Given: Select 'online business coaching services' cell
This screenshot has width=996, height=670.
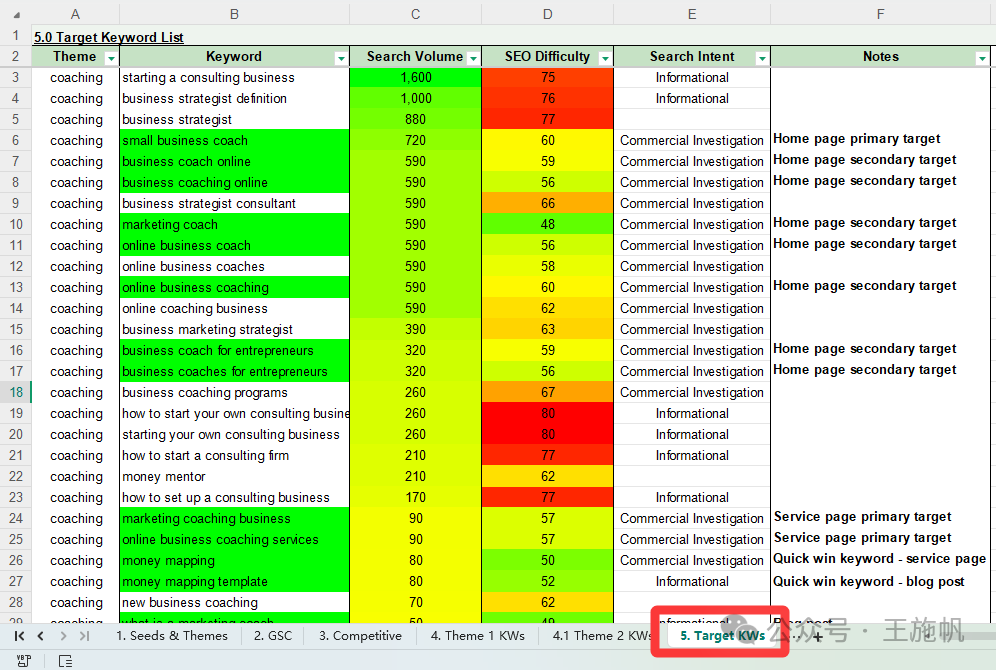Looking at the screenshot, I should 234,539.
